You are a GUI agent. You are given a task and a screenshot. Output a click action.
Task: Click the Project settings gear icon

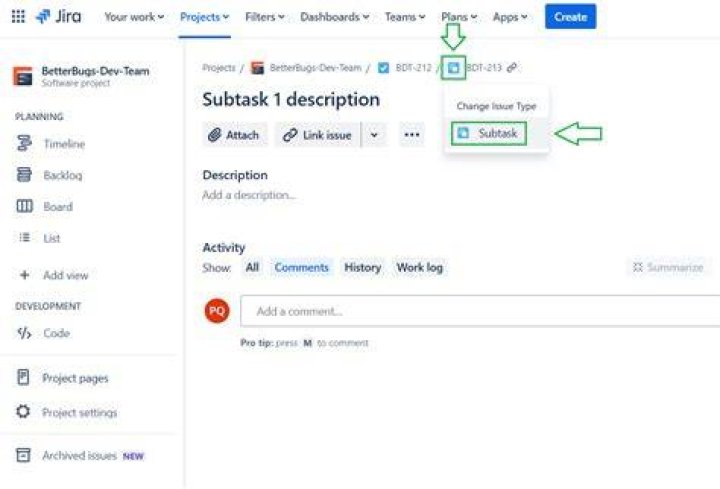click(23, 411)
